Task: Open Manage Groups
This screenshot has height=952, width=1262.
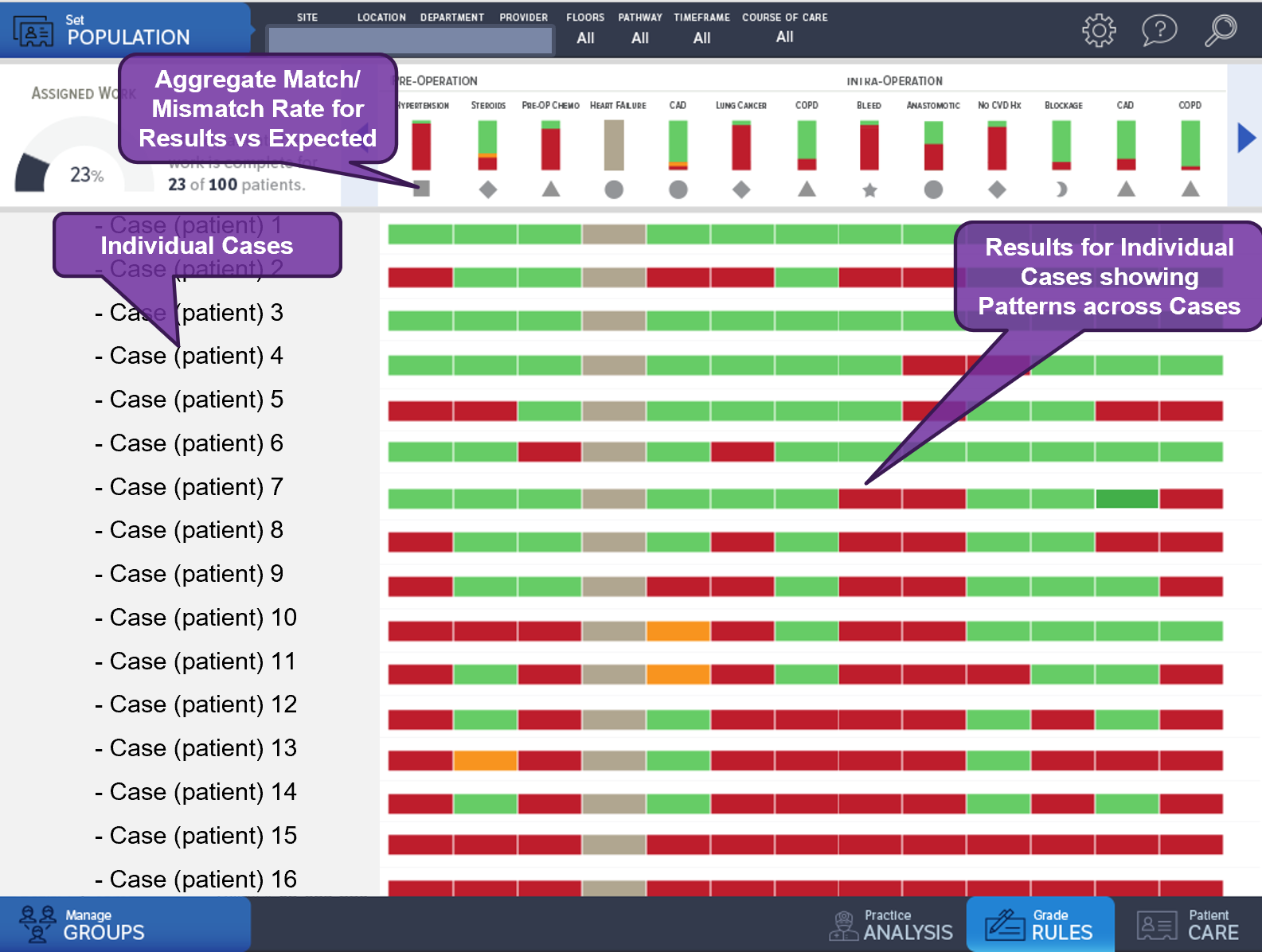Action: coord(126,924)
